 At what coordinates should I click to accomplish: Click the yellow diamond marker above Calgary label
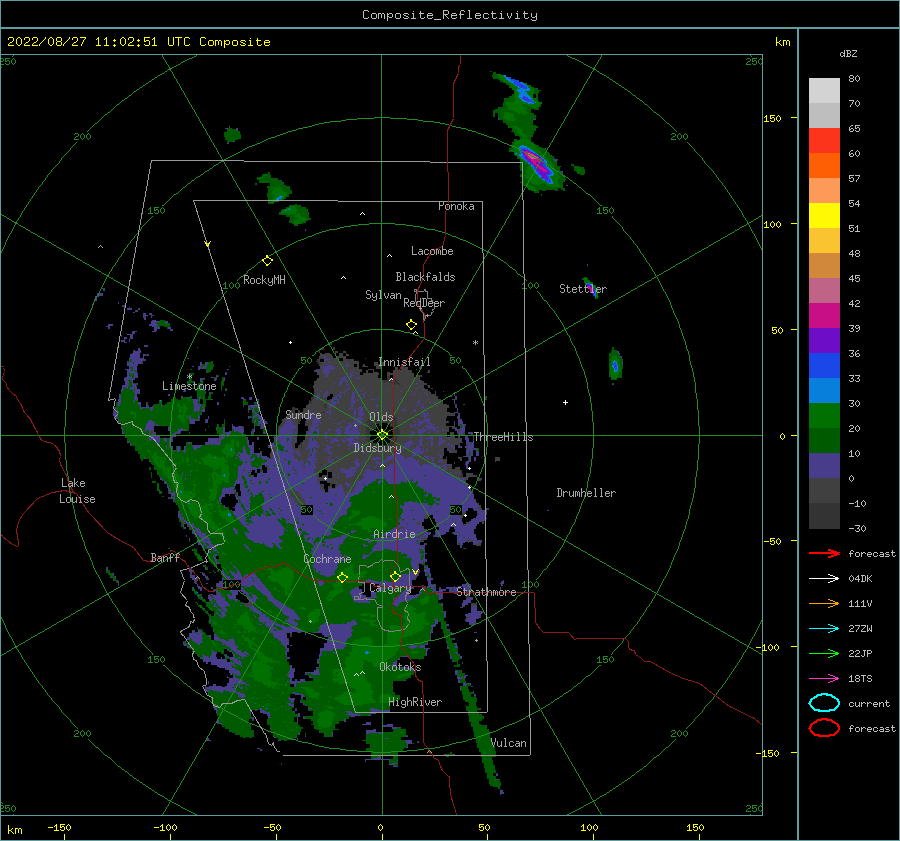pyautogui.click(x=395, y=576)
